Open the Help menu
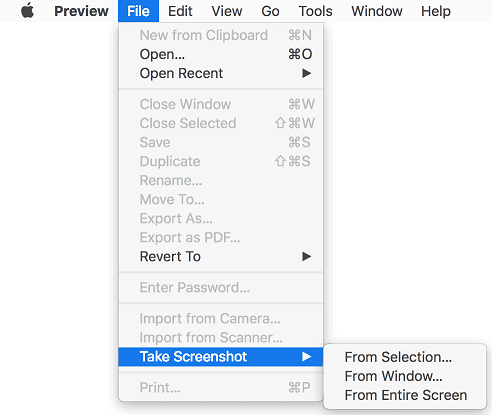 [436, 11]
